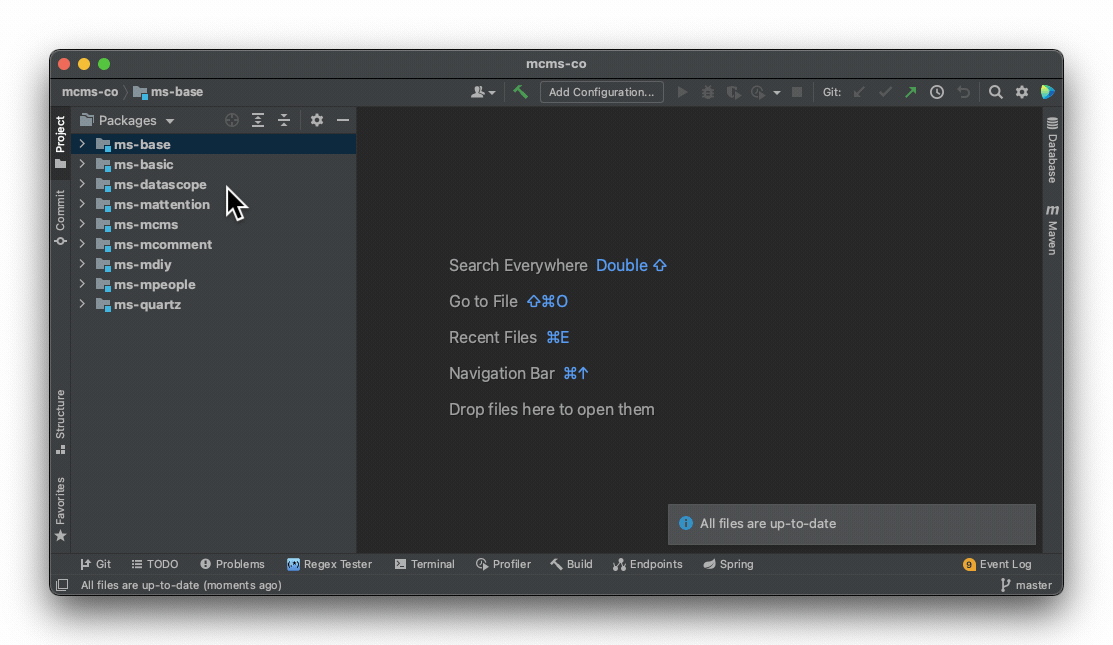Select the ms-mcomment module

click(162, 244)
